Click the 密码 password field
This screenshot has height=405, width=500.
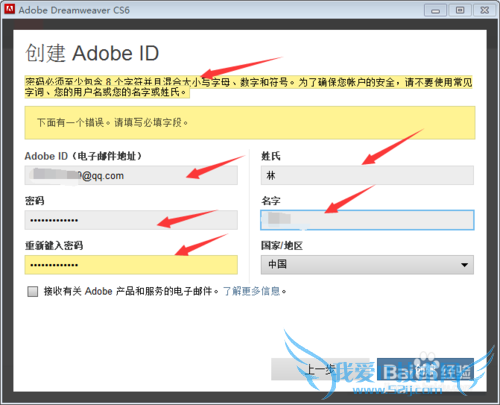click(x=131, y=220)
